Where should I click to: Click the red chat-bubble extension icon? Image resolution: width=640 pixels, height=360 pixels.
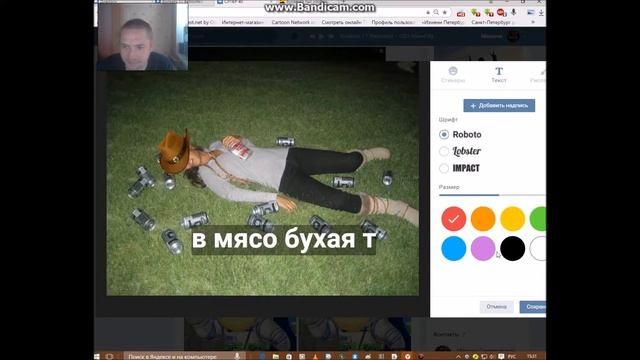click(501, 13)
